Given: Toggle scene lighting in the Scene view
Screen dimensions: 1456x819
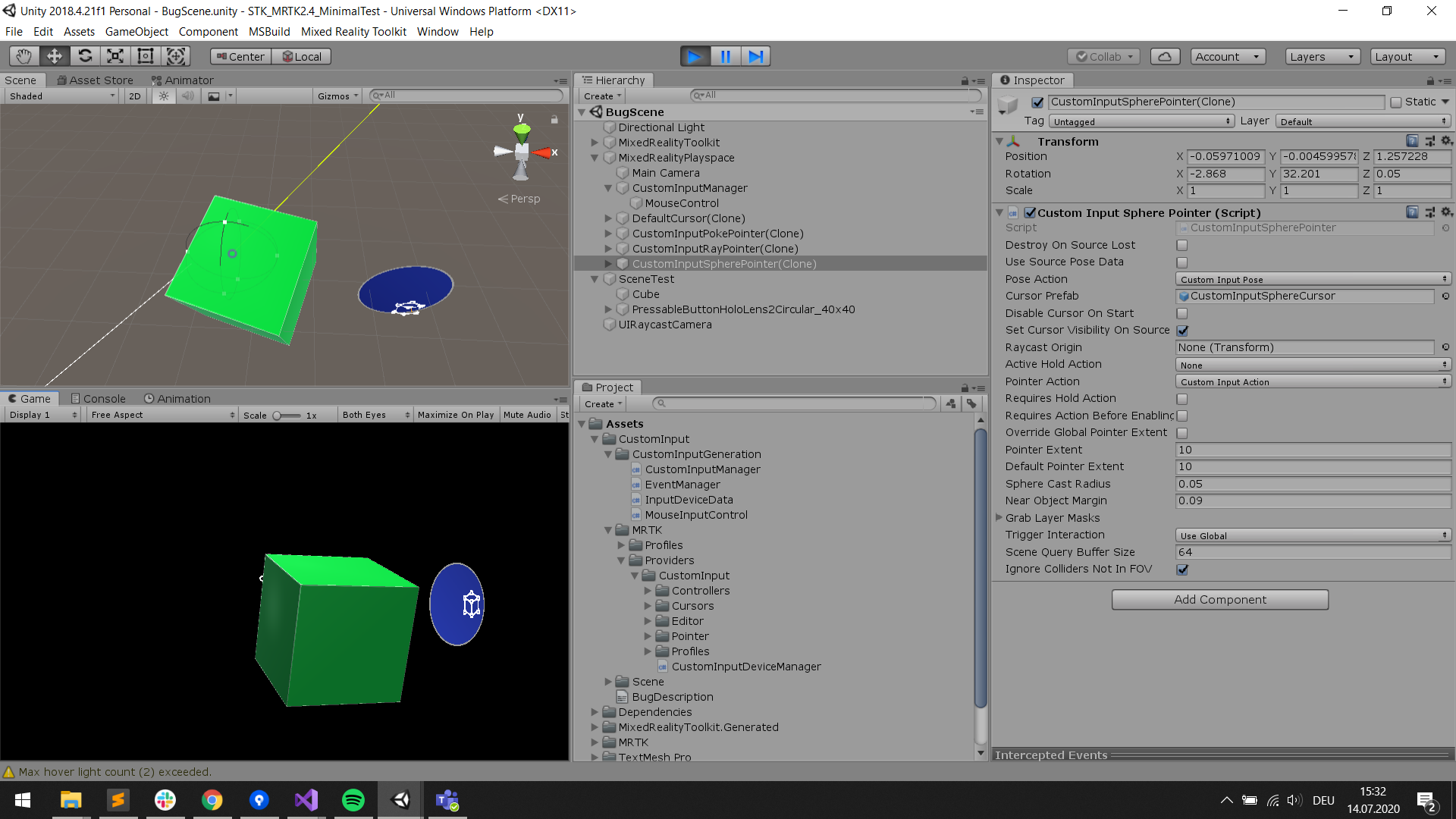Looking at the screenshot, I should 164,96.
